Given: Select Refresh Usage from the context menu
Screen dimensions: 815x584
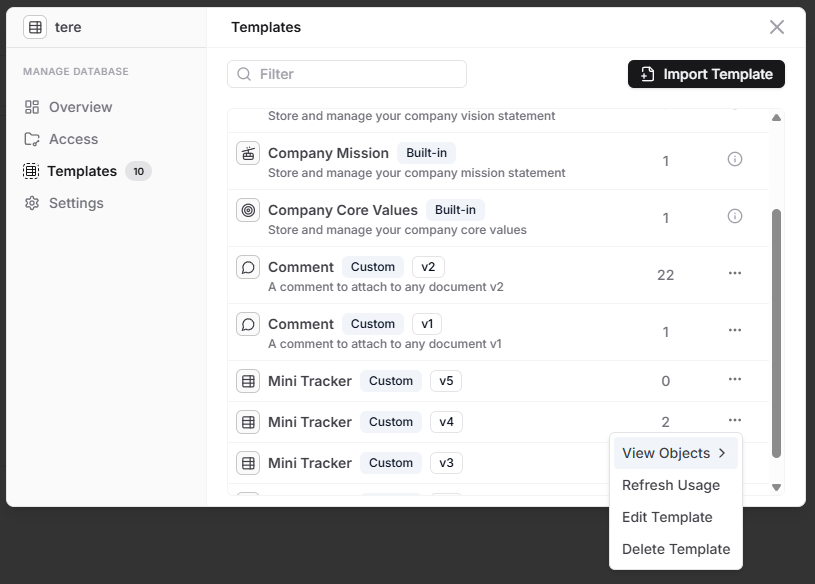Looking at the screenshot, I should [x=671, y=485].
